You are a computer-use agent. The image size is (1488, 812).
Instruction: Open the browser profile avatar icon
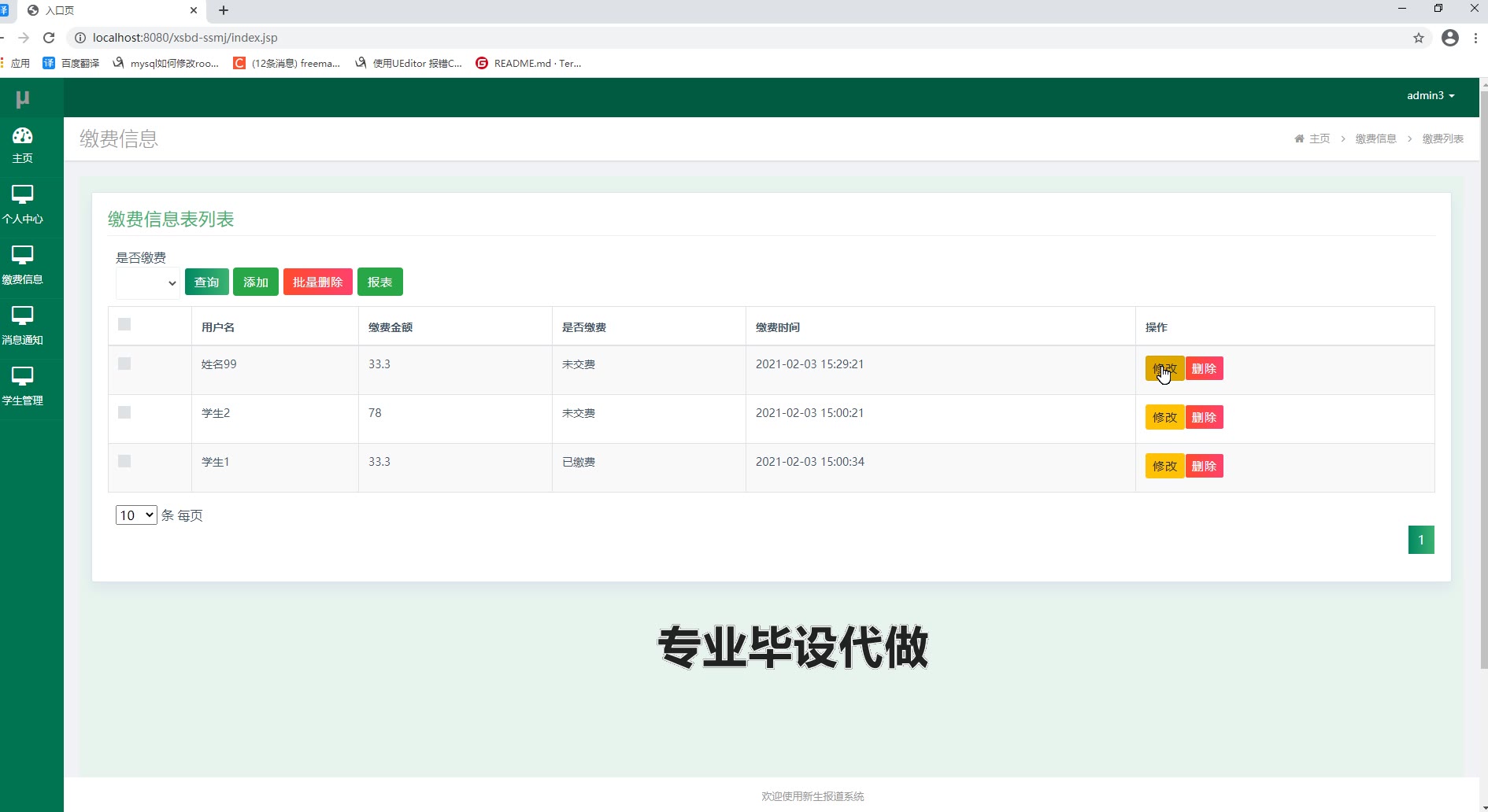(x=1450, y=38)
